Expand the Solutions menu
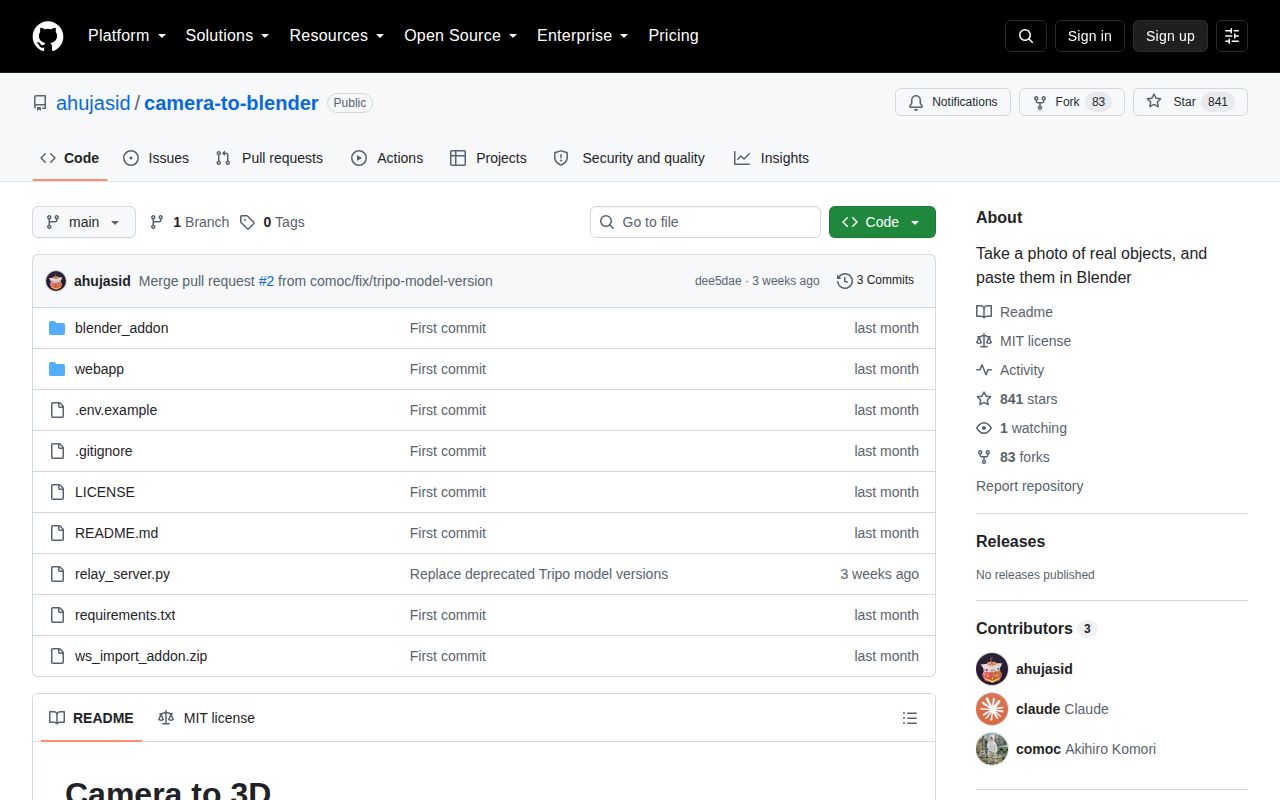The width and height of the screenshot is (1280, 800). [228, 36]
